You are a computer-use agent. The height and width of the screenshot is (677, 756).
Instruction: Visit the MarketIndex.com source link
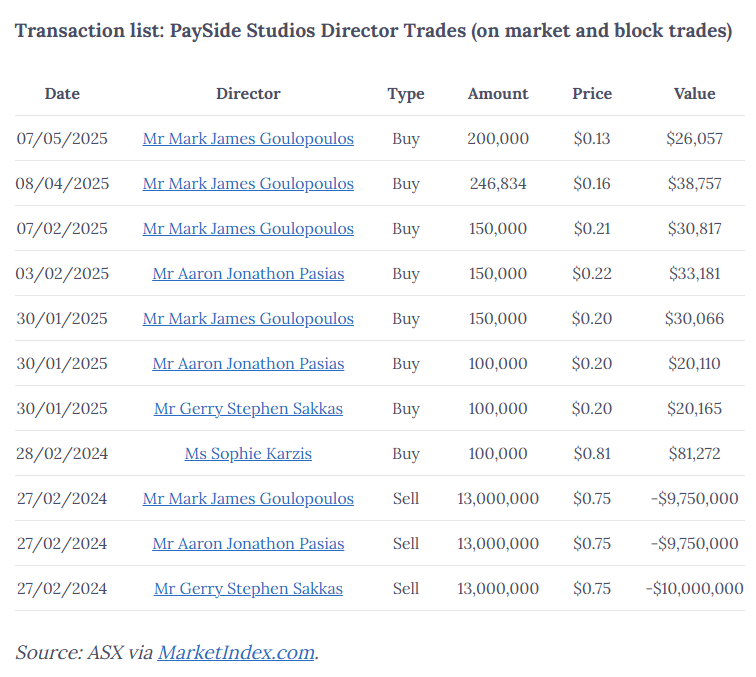pos(236,653)
